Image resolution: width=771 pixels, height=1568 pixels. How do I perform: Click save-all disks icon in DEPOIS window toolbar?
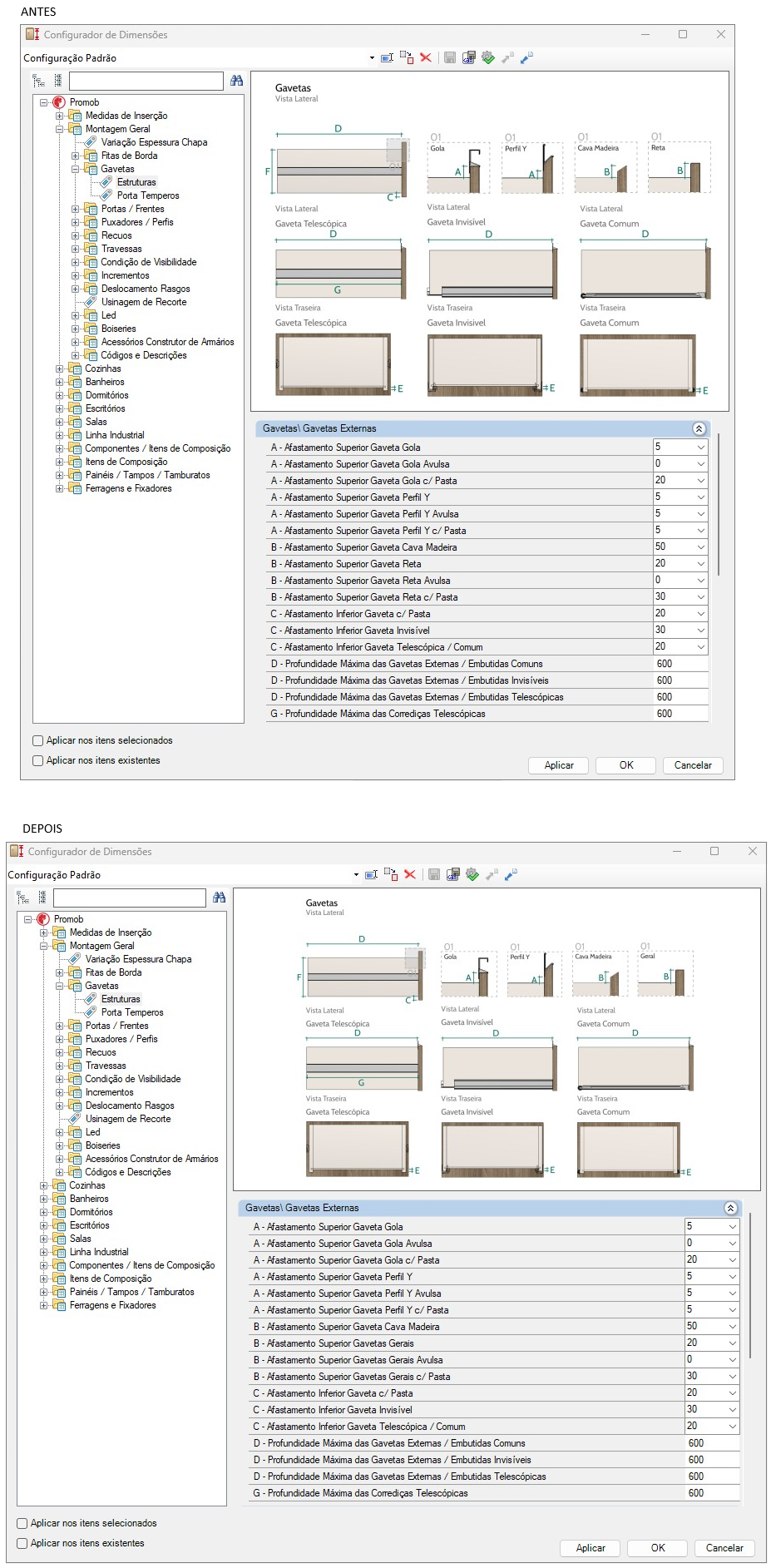[453, 874]
